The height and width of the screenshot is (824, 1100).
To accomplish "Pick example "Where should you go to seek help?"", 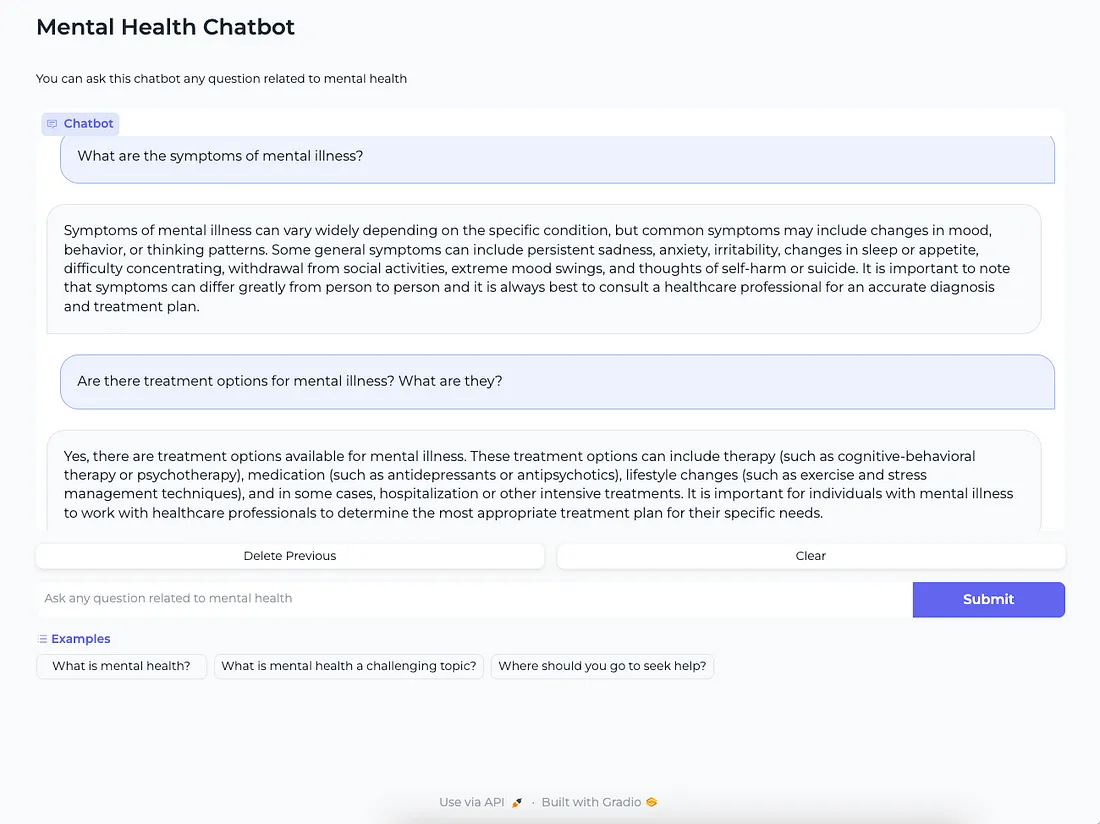I will tap(602, 666).
